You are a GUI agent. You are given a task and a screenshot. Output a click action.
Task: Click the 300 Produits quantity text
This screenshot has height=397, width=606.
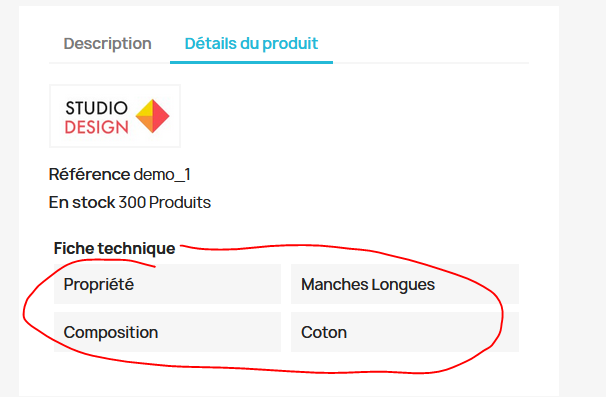point(165,202)
